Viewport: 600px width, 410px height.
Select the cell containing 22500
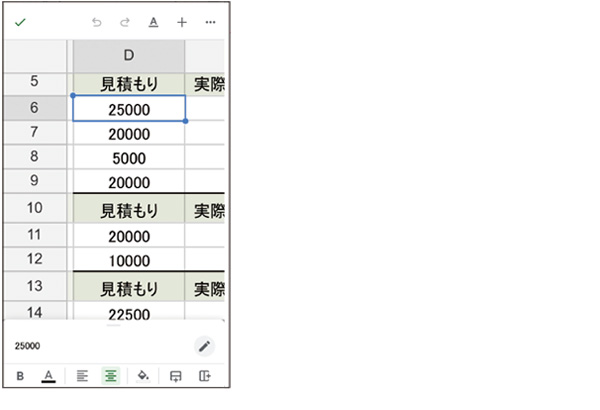pos(129,314)
